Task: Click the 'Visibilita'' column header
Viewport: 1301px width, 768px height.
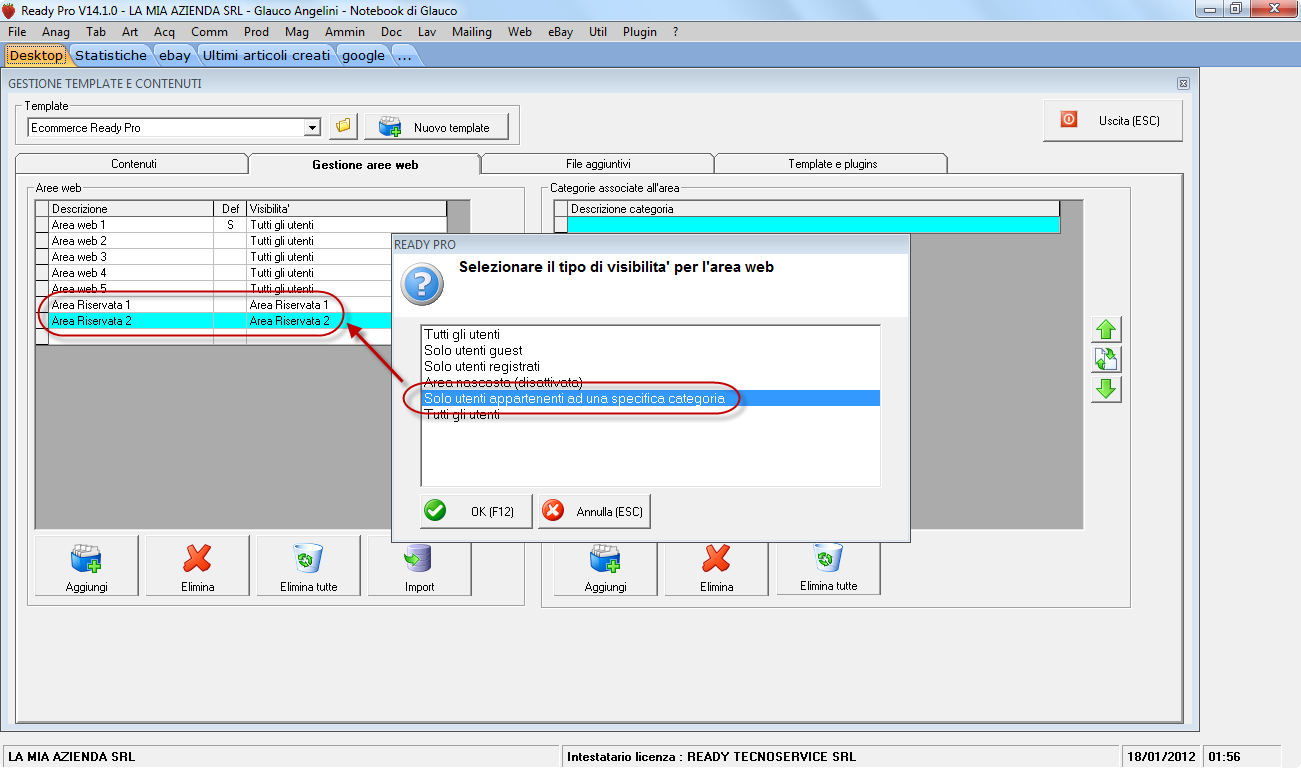Action: pos(347,209)
